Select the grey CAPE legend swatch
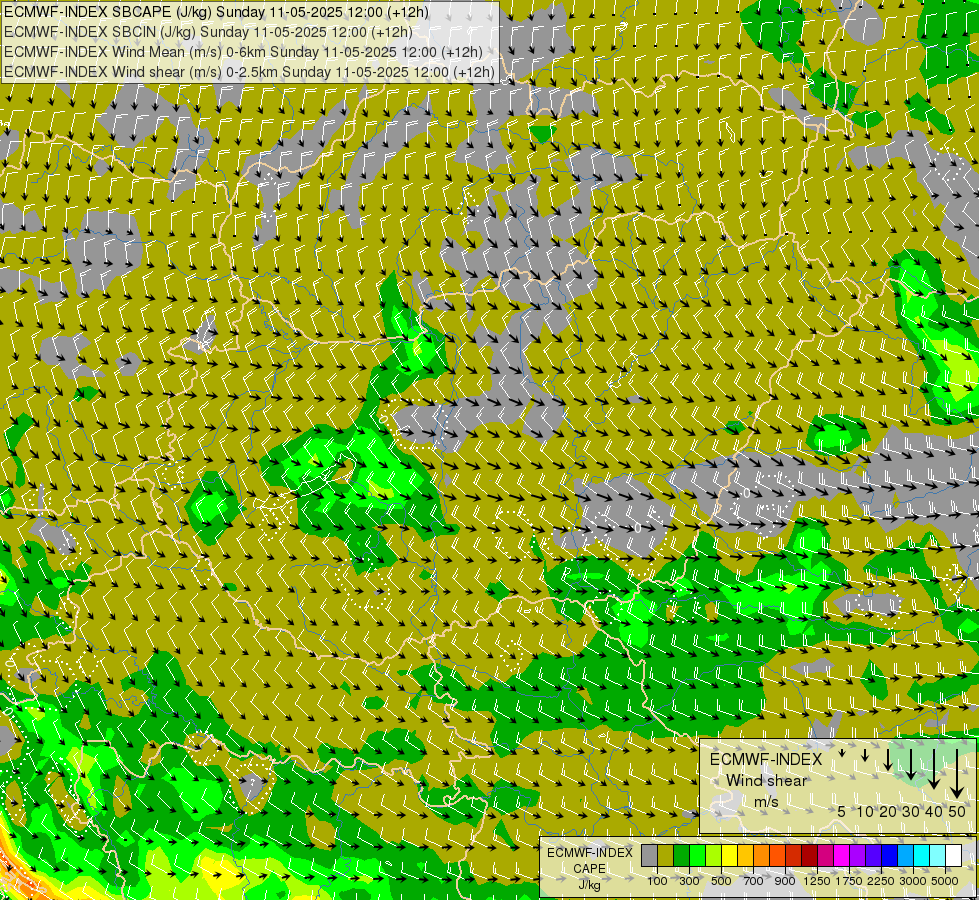The width and height of the screenshot is (979, 900). (649, 855)
